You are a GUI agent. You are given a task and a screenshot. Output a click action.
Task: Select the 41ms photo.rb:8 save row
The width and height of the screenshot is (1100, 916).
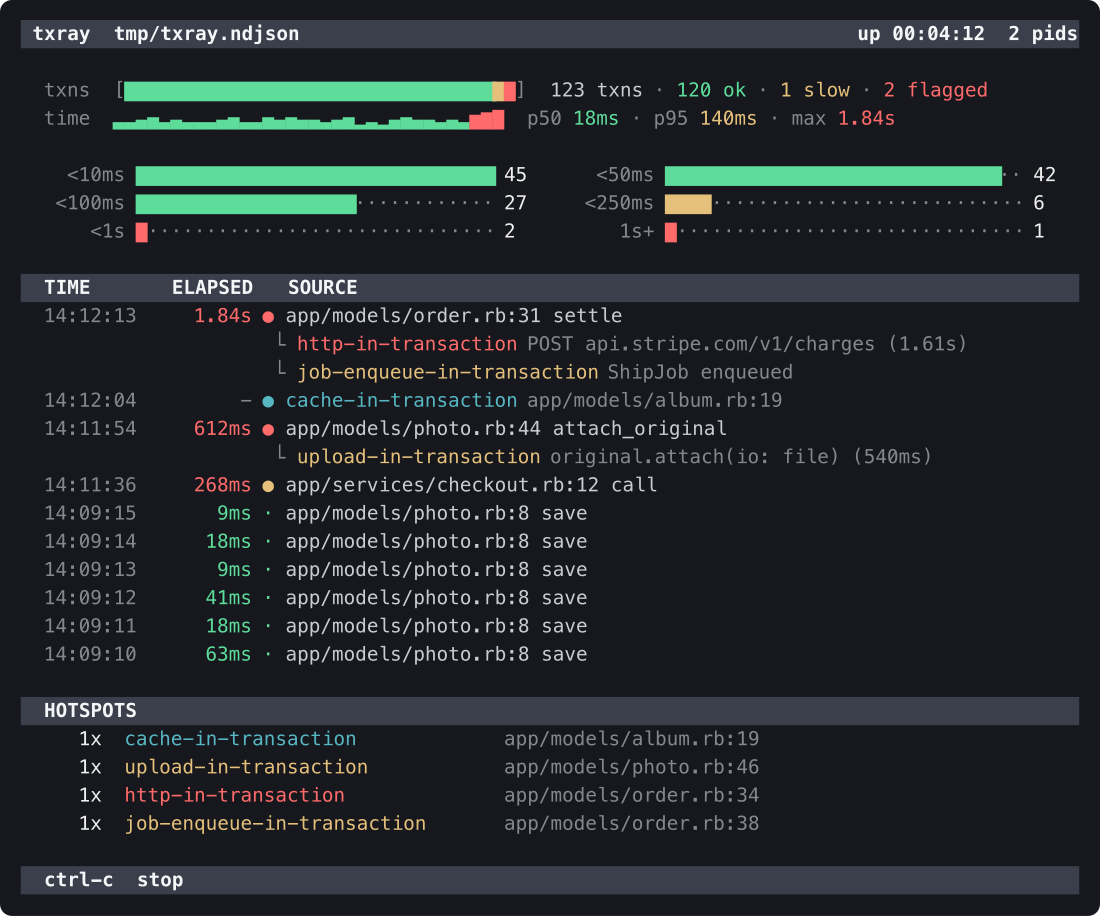[x=550, y=598]
